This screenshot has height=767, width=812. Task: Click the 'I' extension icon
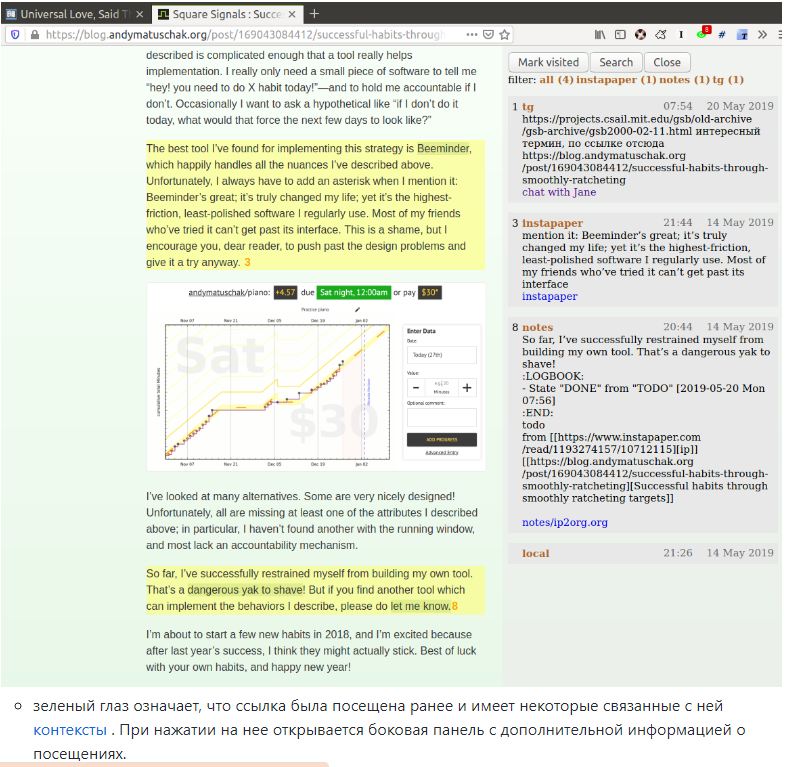coord(681,35)
